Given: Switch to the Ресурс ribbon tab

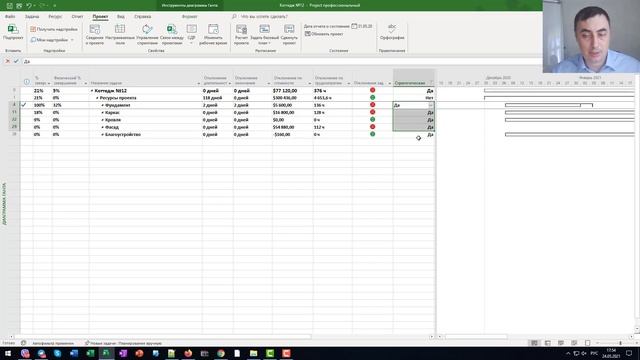Looking at the screenshot, I should click(55, 17).
